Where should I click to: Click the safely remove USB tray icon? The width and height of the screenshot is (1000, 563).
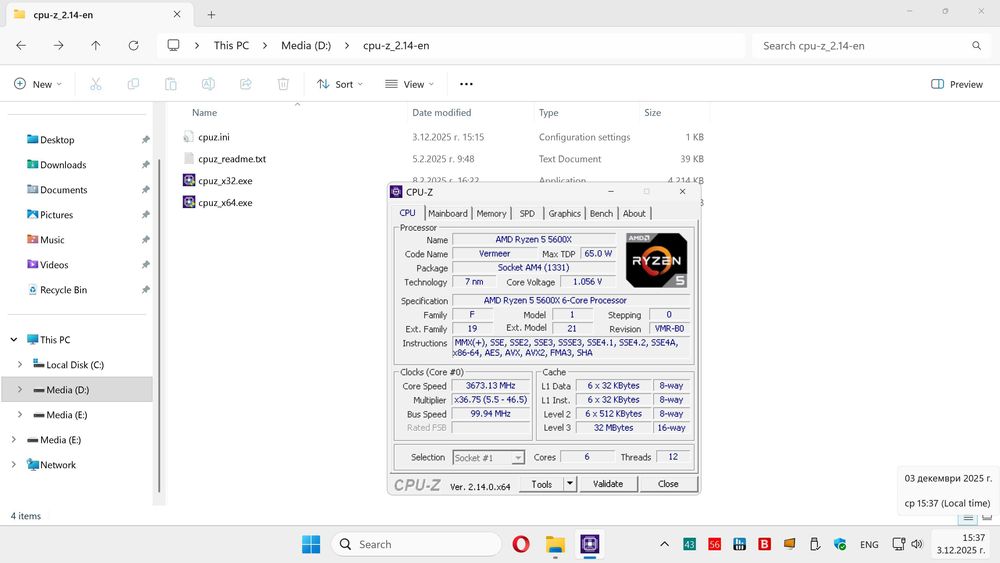click(814, 545)
